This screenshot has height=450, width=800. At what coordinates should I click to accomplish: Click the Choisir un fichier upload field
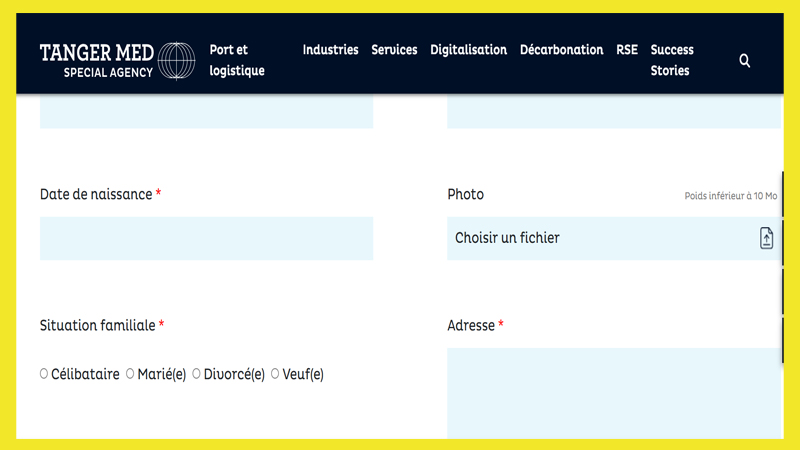[x=614, y=238]
